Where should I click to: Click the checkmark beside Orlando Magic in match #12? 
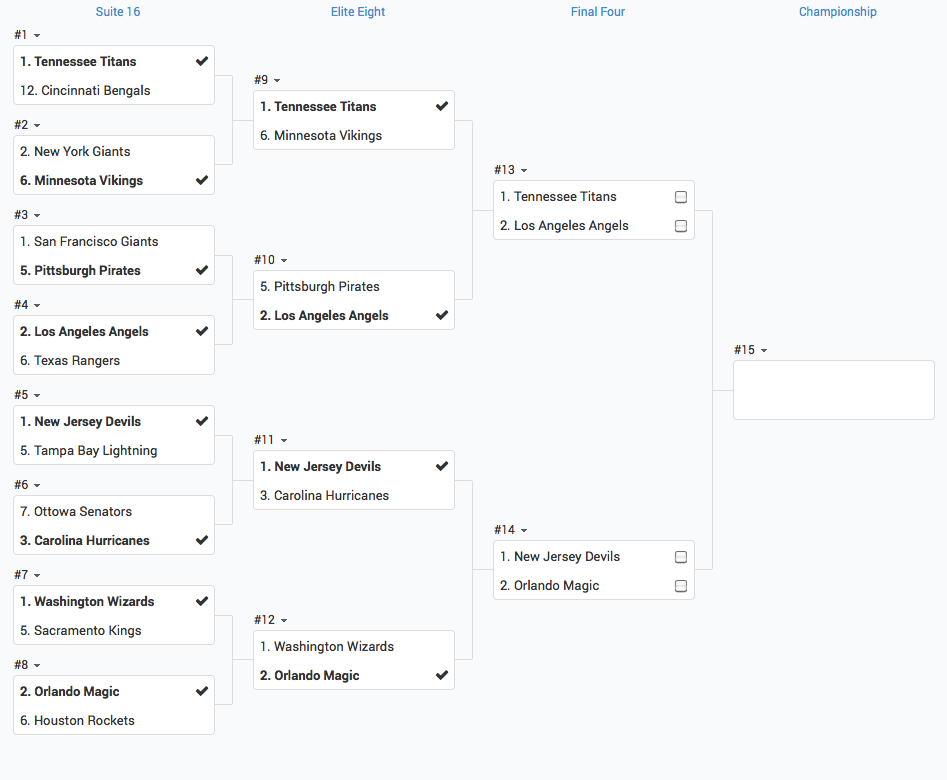(442, 675)
